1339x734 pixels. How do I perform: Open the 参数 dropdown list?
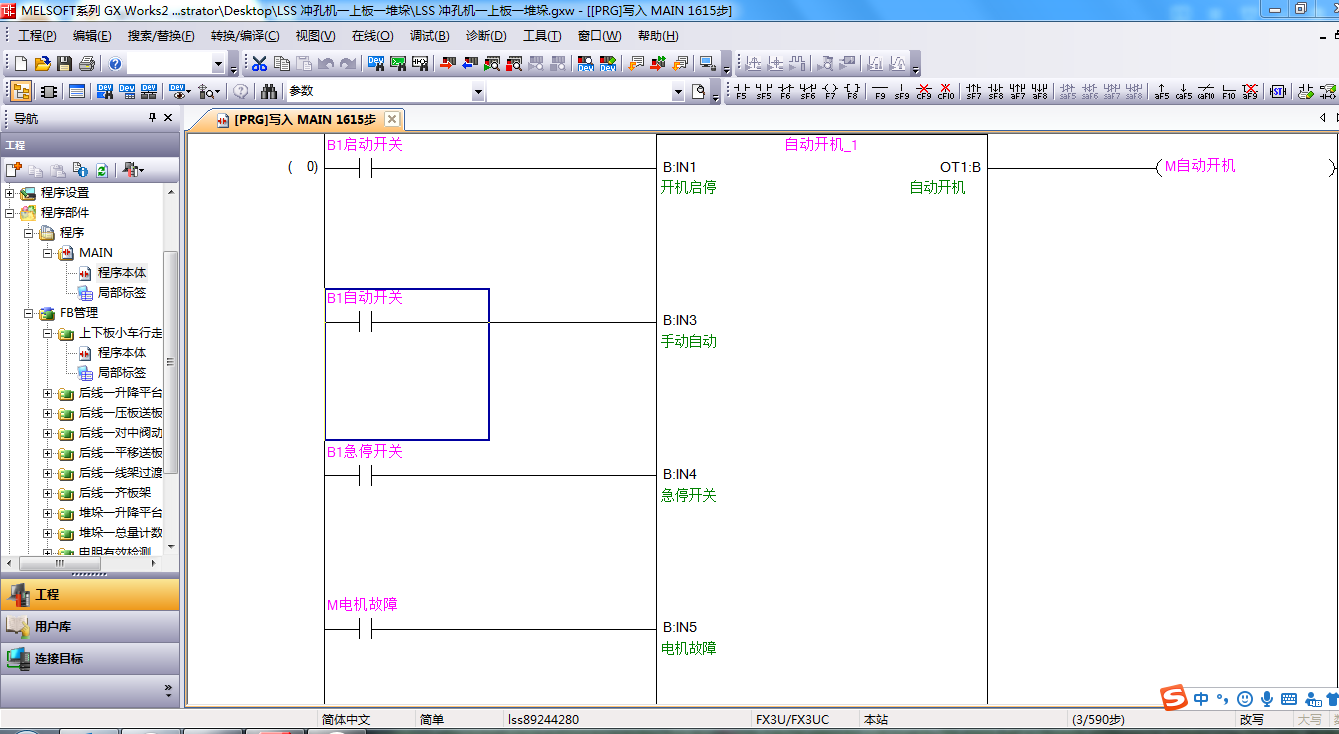click(478, 92)
